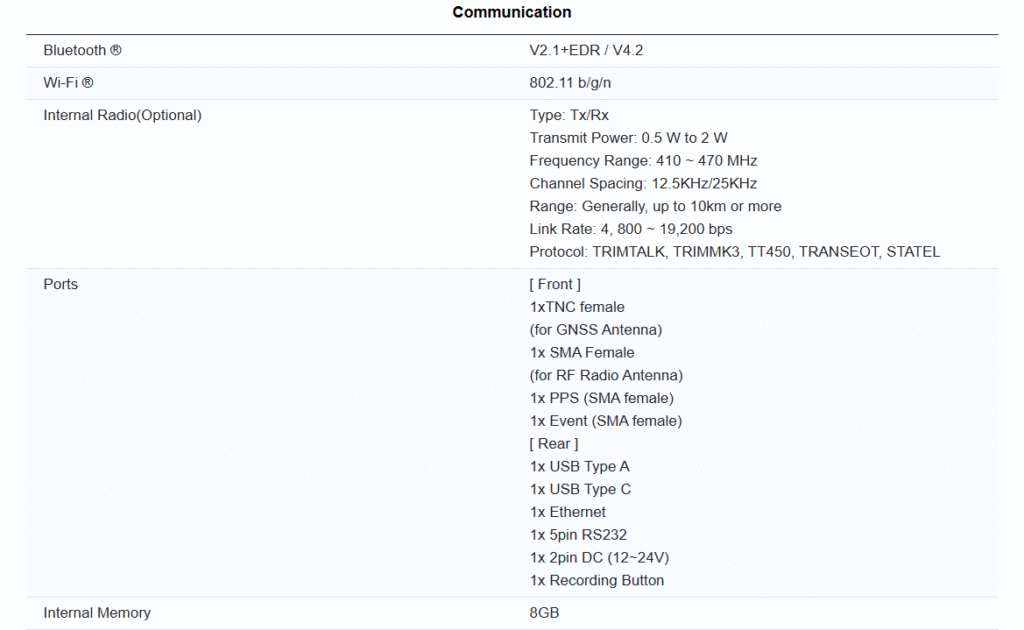Select the Transmit Power line

point(628,138)
